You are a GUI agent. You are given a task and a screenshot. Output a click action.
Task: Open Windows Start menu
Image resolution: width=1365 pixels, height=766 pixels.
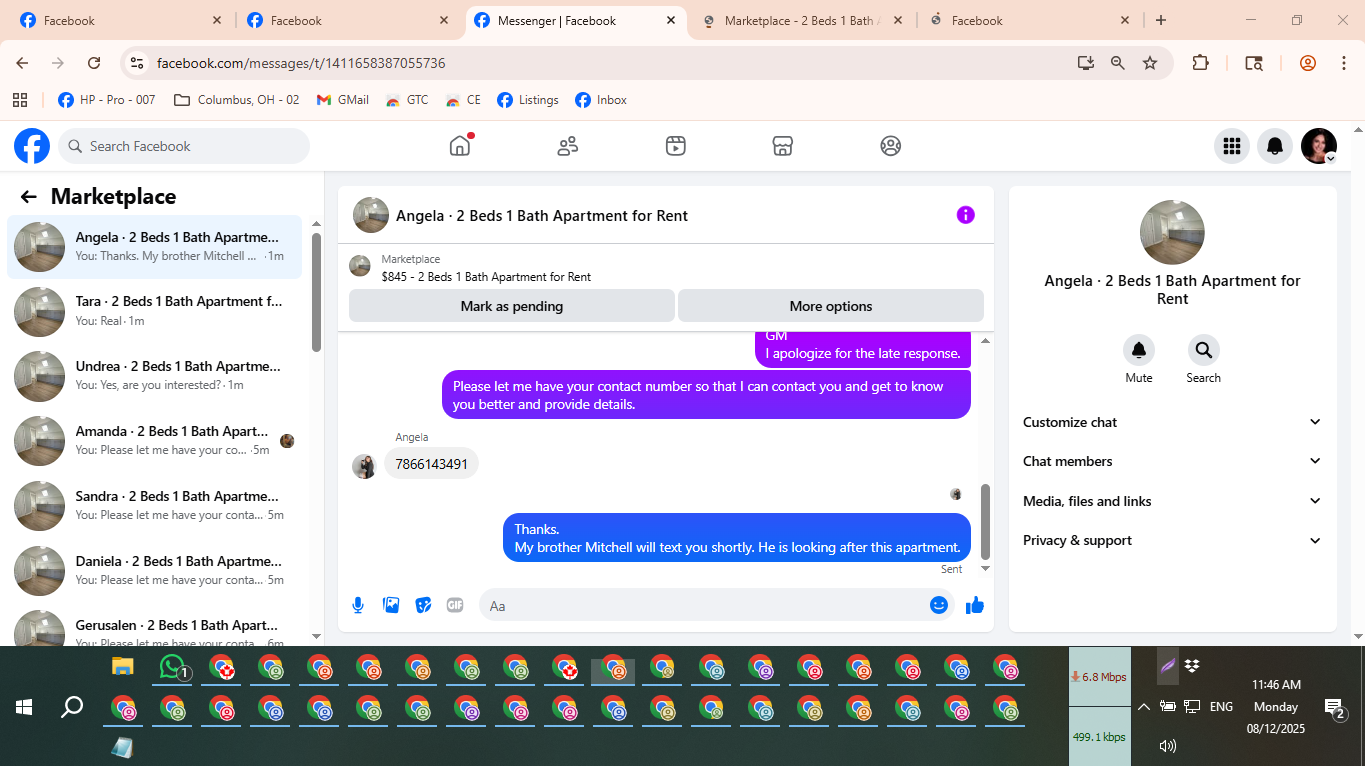24,708
